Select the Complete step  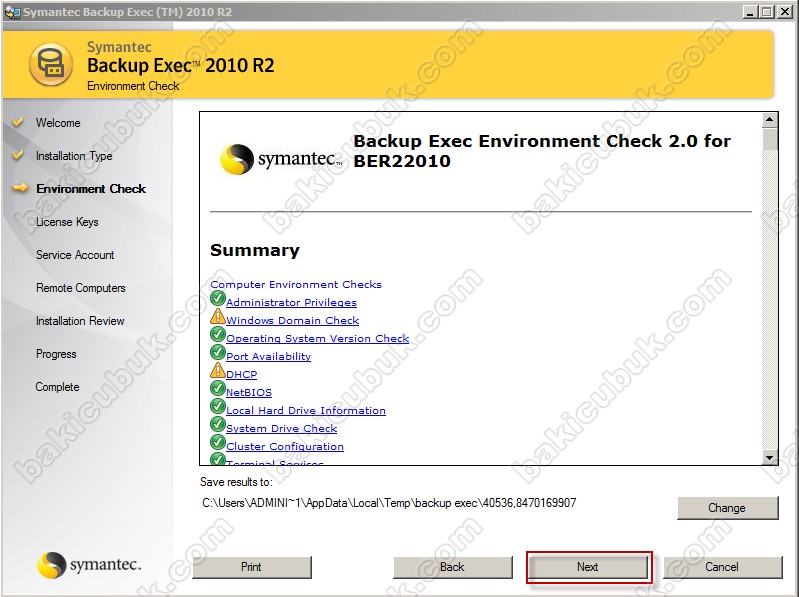(58, 387)
